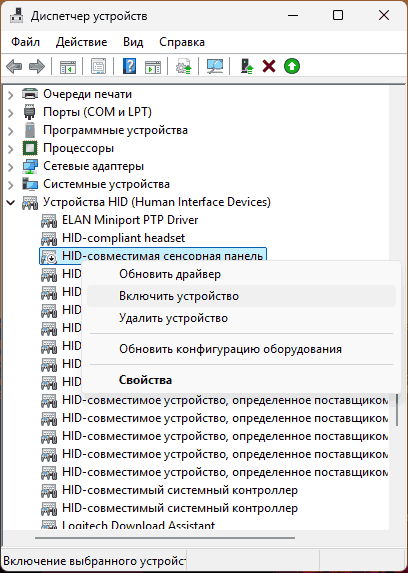Viewport: 408px width, 573px height.
Task: Click the horizontal scrollbar at bottom
Action: [x=165, y=538]
